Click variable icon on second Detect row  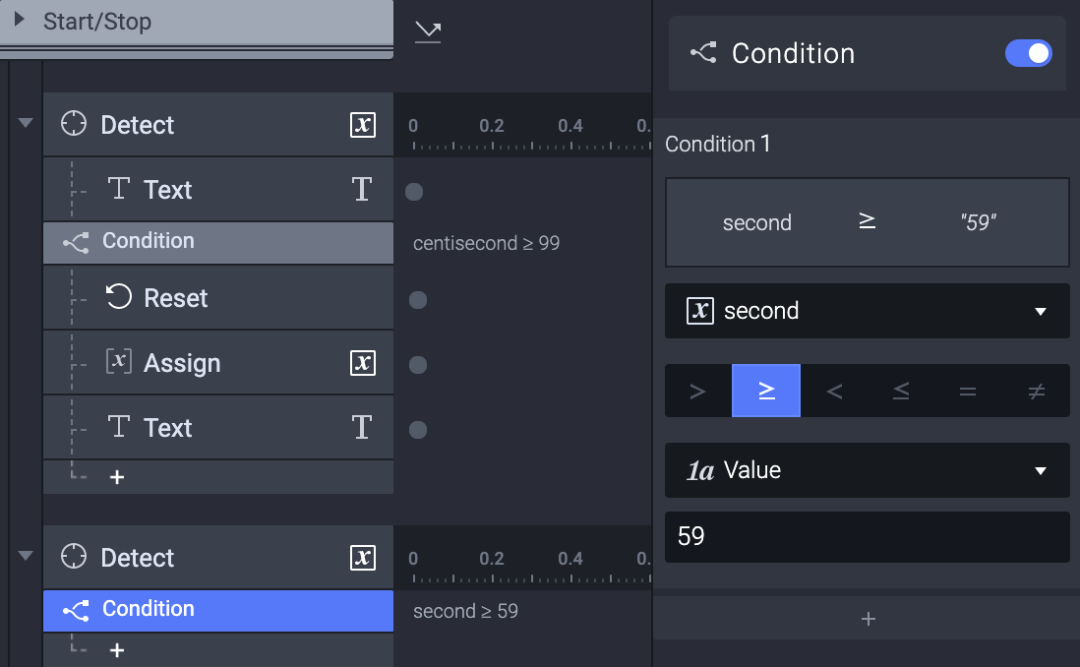[363, 558]
